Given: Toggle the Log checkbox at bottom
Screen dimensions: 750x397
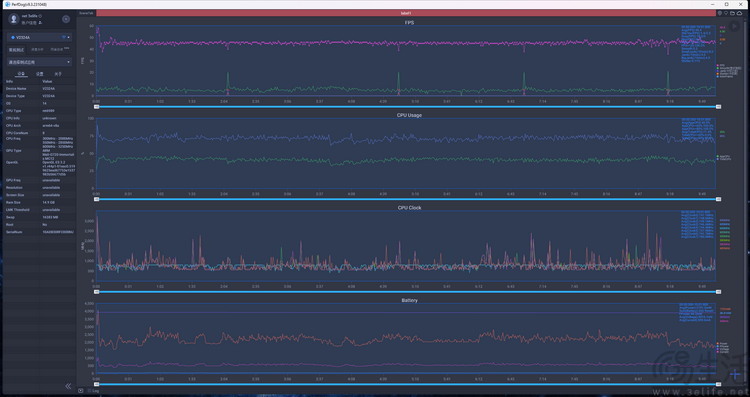Looking at the screenshot, I should click(89, 391).
